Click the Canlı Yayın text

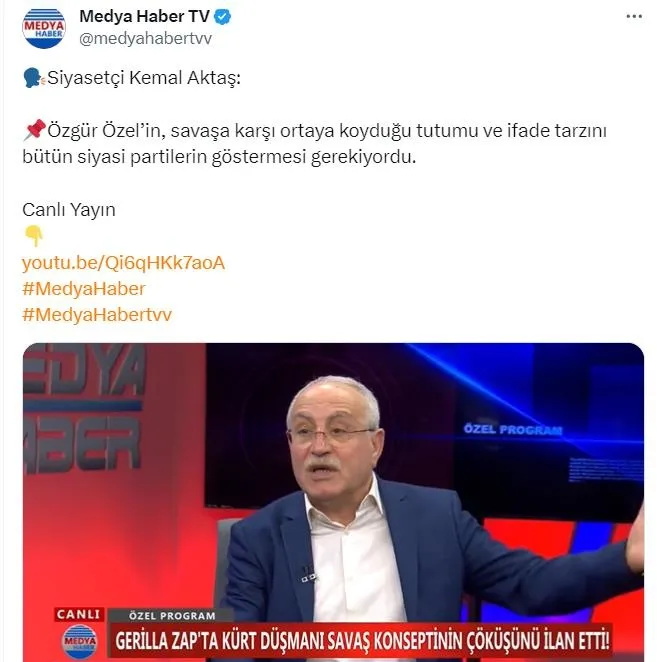pos(69,210)
